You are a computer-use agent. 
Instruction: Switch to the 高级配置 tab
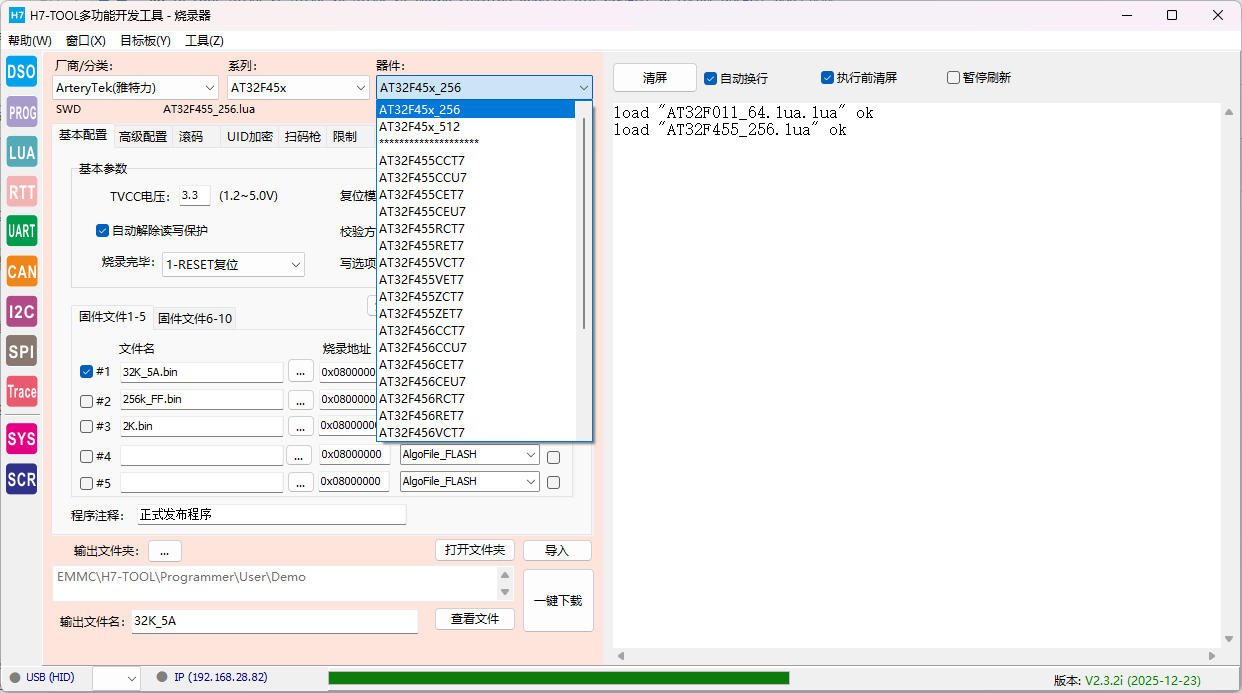tap(143, 137)
